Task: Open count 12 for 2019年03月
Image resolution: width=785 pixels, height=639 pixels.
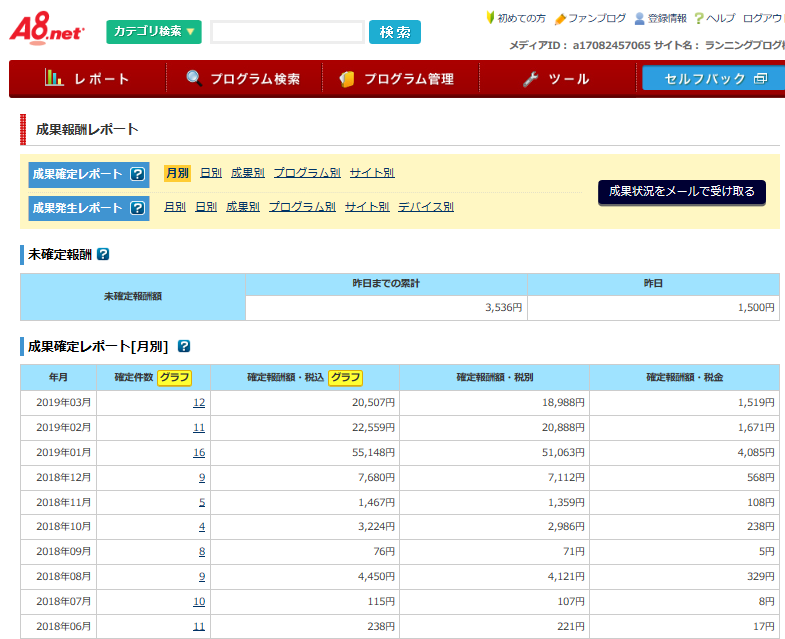Action: point(199,403)
